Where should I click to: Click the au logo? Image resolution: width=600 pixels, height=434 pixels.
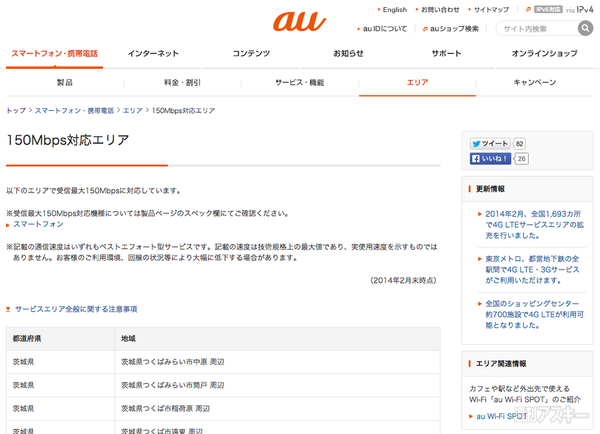point(299,21)
